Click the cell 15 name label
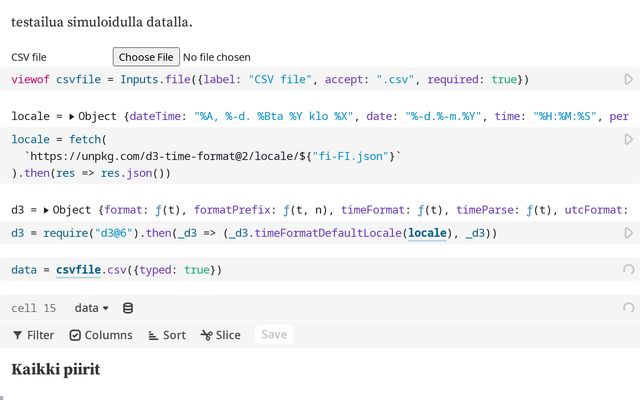The image size is (640, 400). pyautogui.click(x=33, y=308)
